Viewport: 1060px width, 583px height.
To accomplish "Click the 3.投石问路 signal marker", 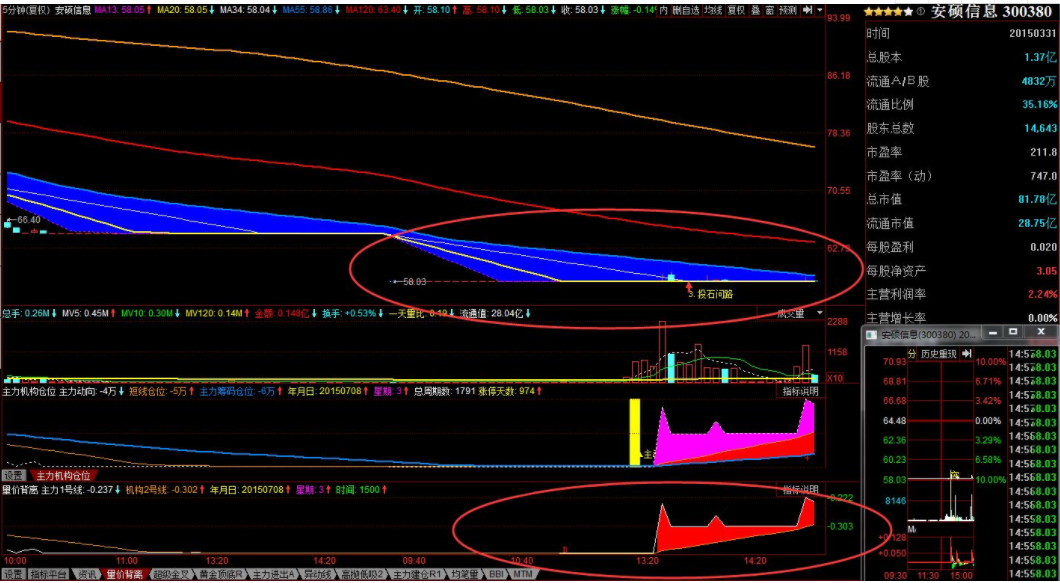I will click(710, 294).
